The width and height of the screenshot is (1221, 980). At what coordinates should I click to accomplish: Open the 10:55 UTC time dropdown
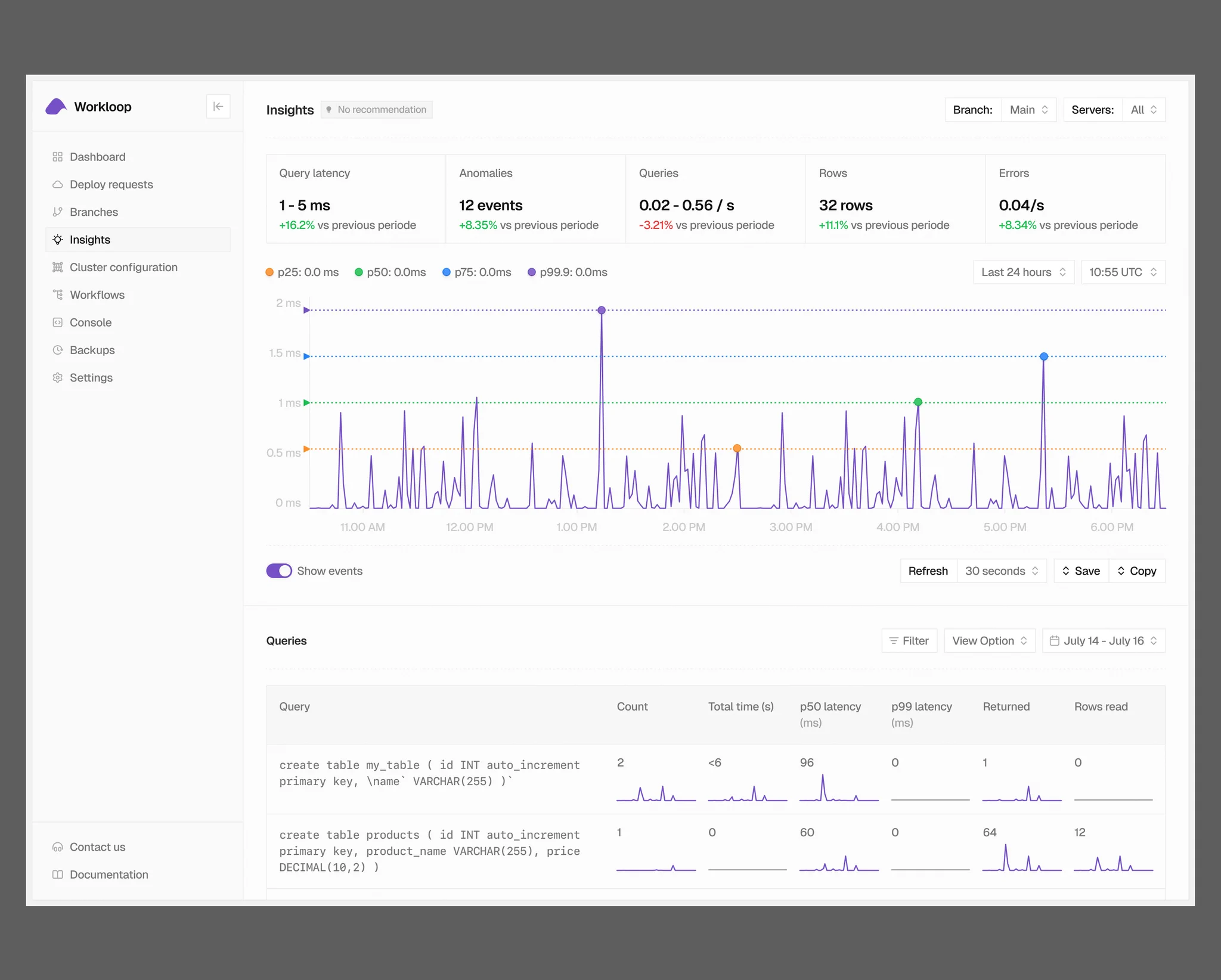click(1123, 272)
